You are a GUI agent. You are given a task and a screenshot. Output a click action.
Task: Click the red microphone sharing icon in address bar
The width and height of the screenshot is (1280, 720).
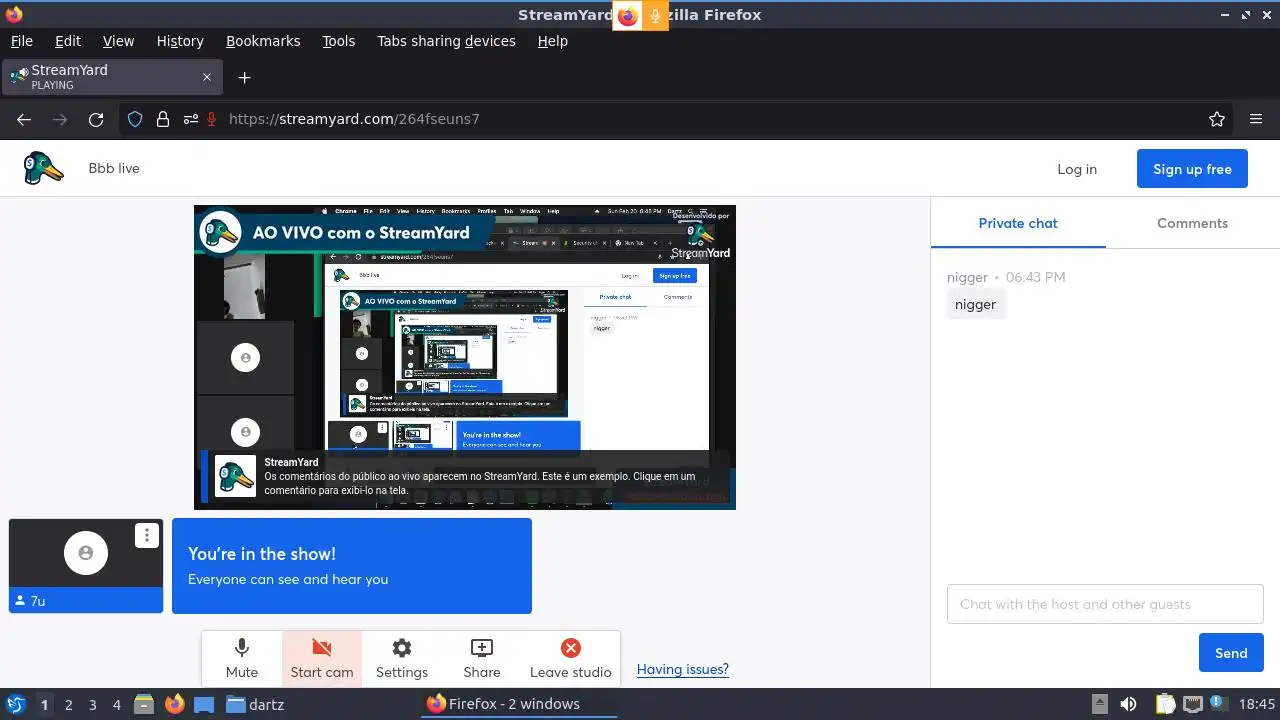click(211, 119)
